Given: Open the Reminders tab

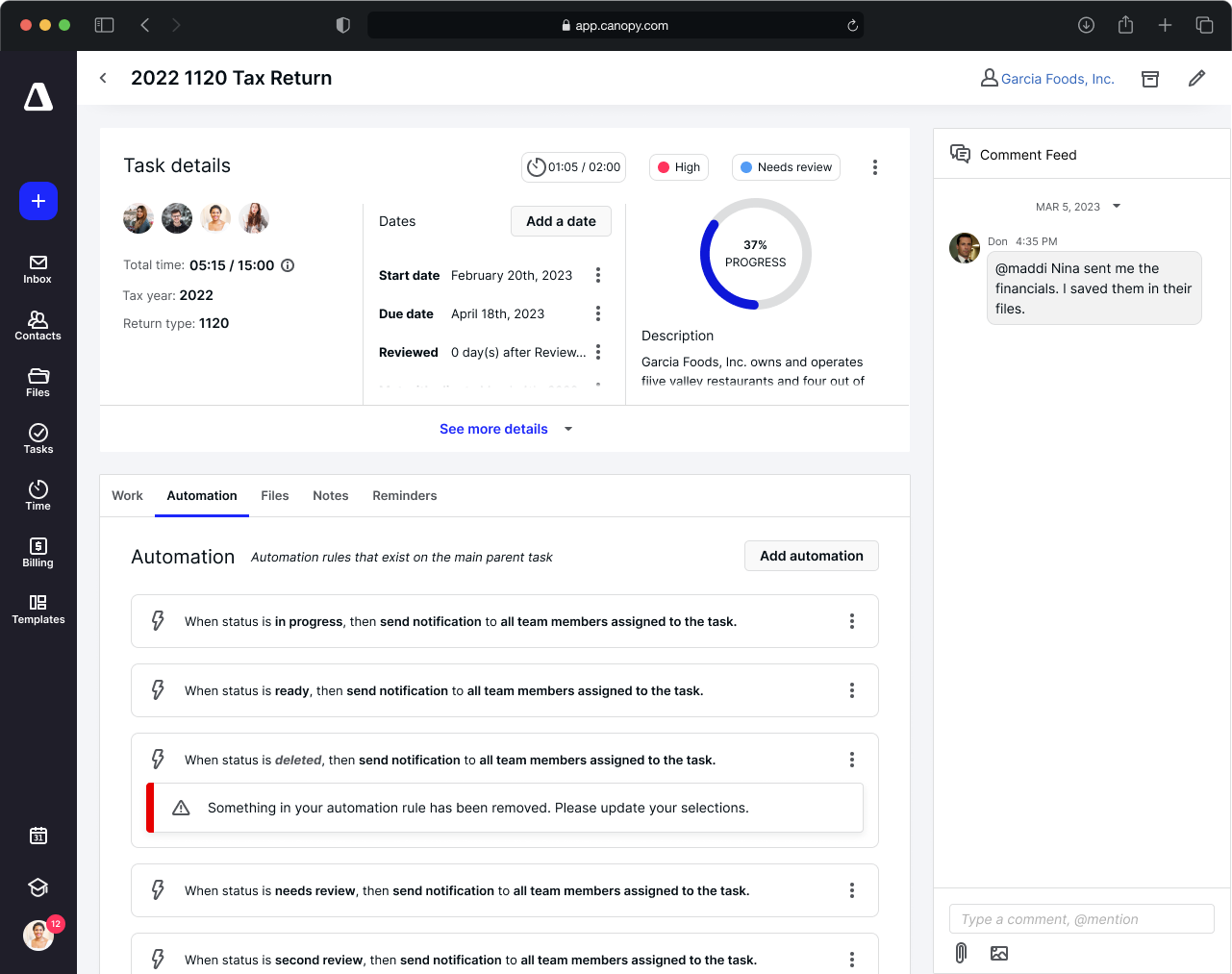Looking at the screenshot, I should (404, 495).
